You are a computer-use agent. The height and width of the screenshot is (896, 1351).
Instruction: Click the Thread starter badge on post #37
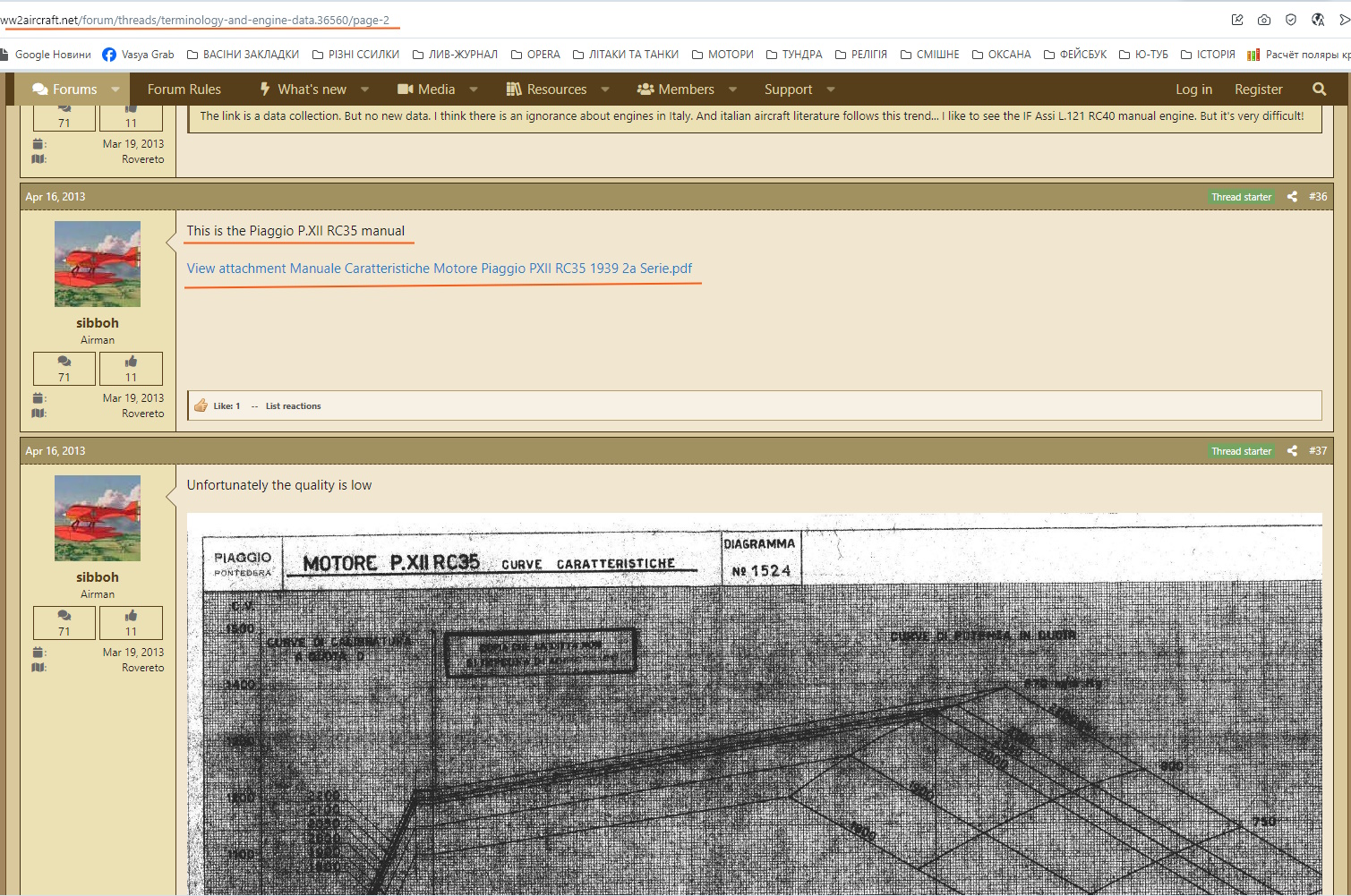pos(1241,451)
